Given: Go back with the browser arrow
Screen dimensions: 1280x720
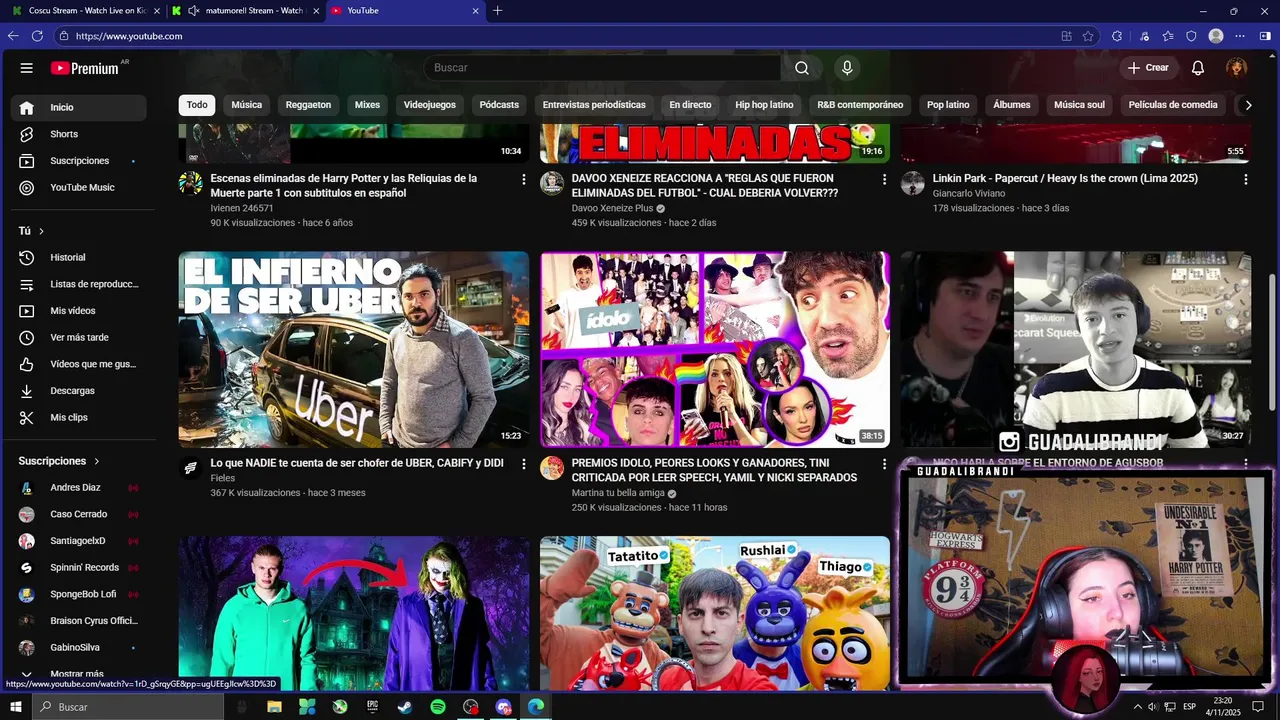Looking at the screenshot, I should pyautogui.click(x=13, y=36).
